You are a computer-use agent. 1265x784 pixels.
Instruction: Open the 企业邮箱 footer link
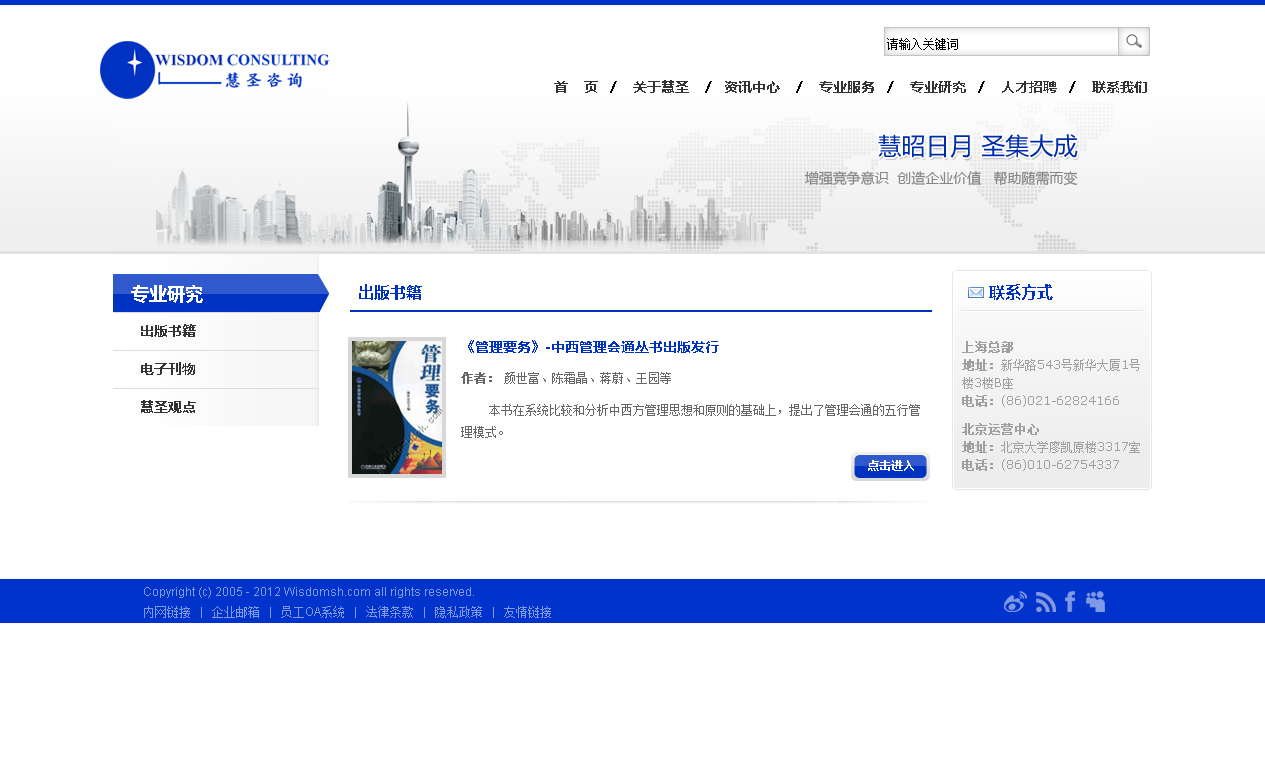235,612
